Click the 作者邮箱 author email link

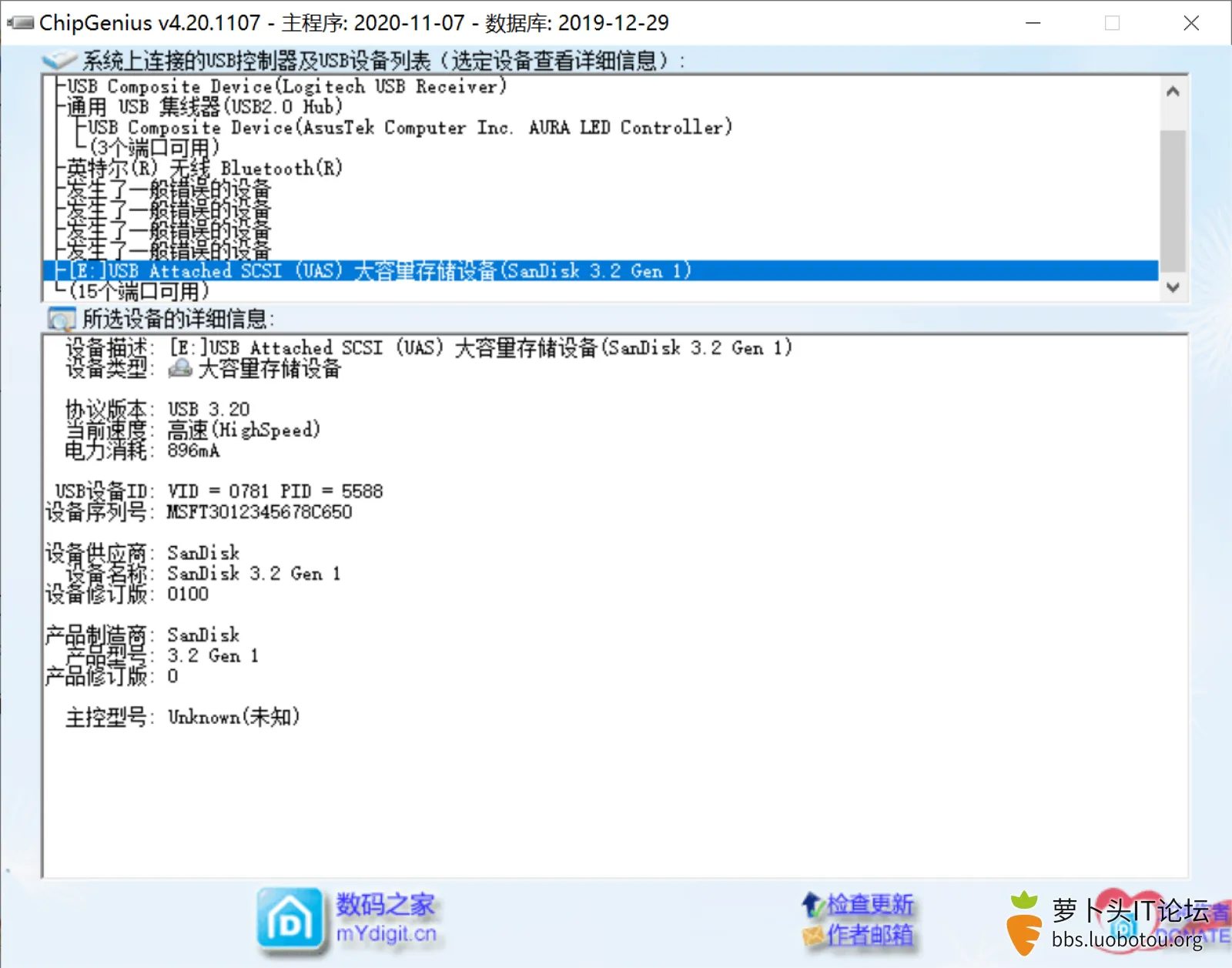pyautogui.click(x=870, y=935)
